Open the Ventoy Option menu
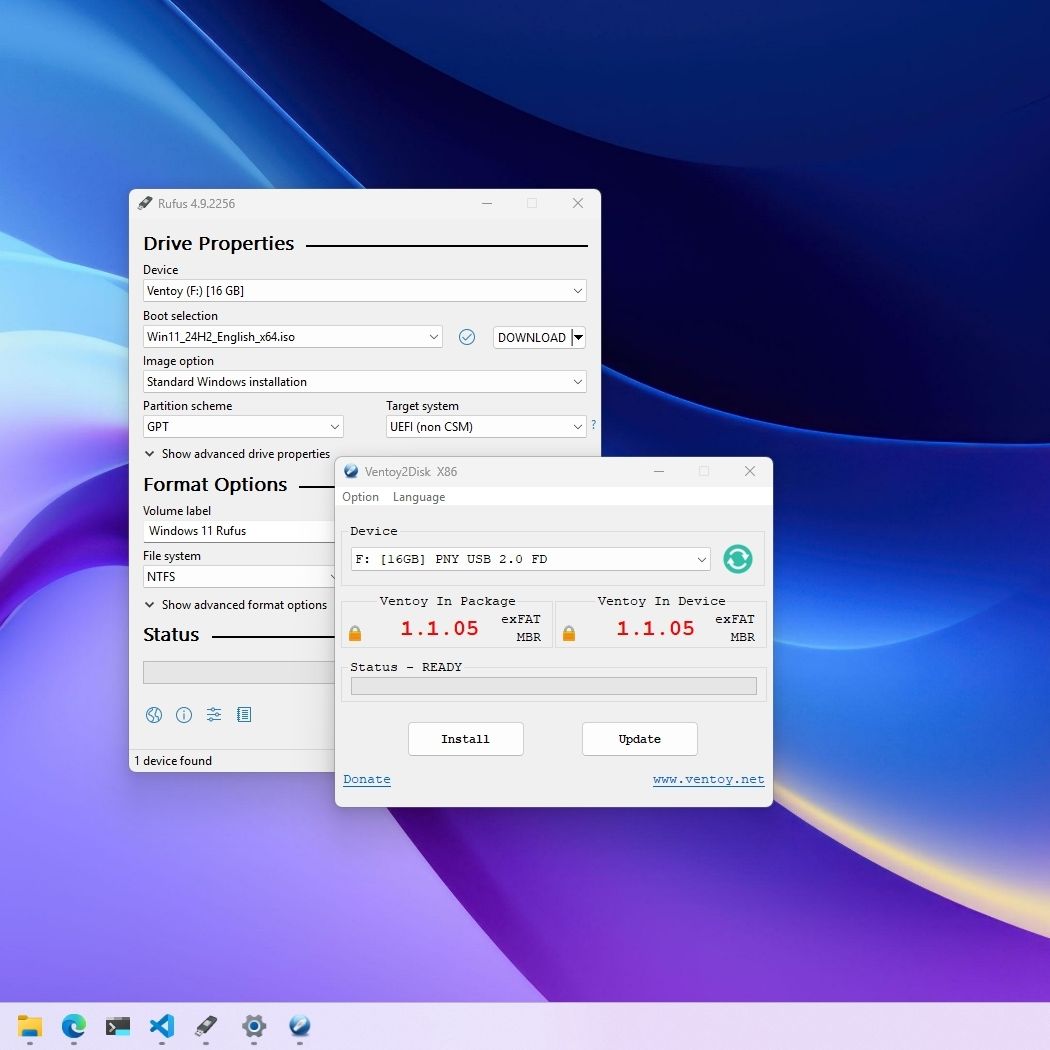This screenshot has width=1050, height=1050. [360, 497]
